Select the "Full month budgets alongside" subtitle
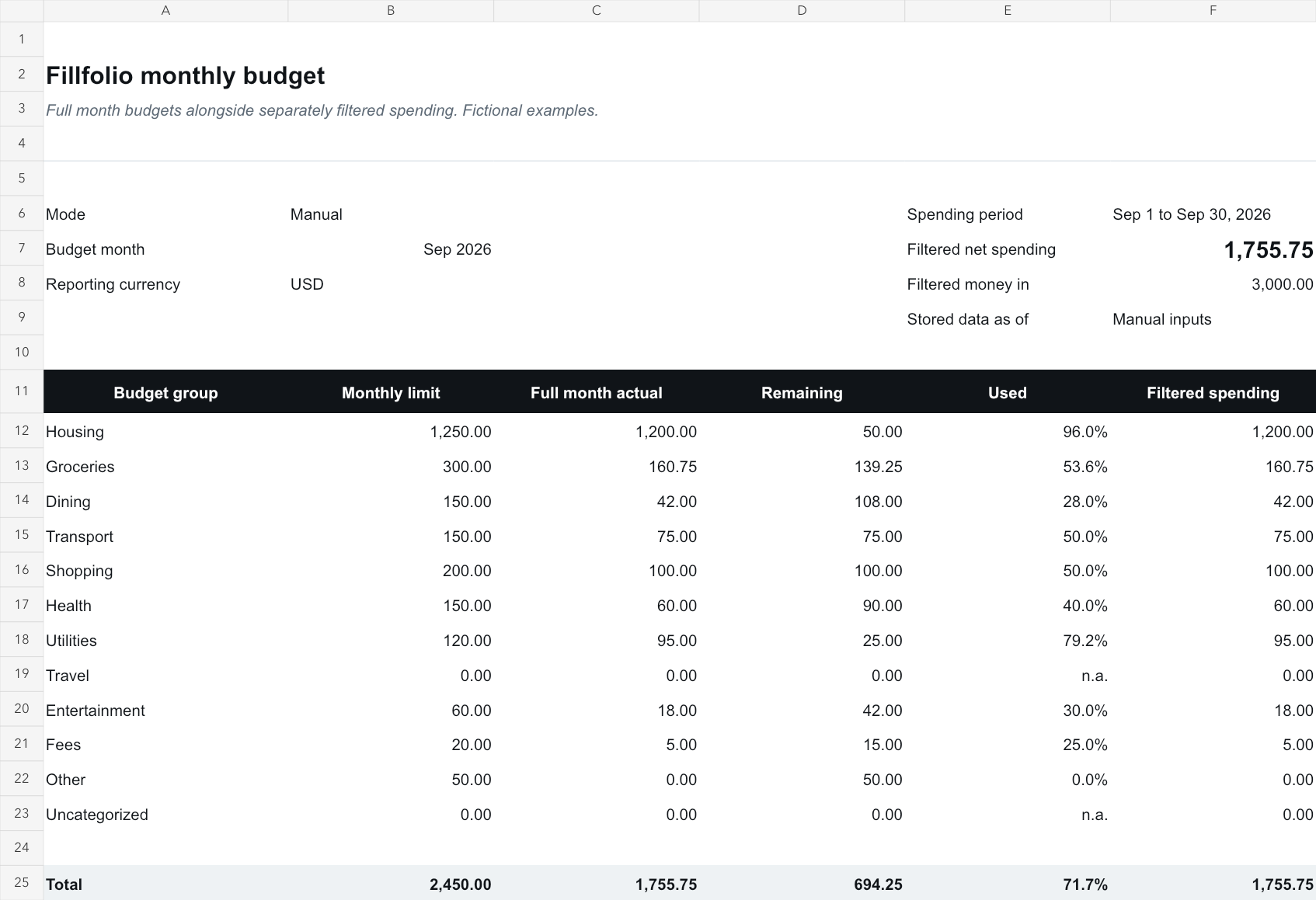The height and width of the screenshot is (900, 1316). coord(322,110)
